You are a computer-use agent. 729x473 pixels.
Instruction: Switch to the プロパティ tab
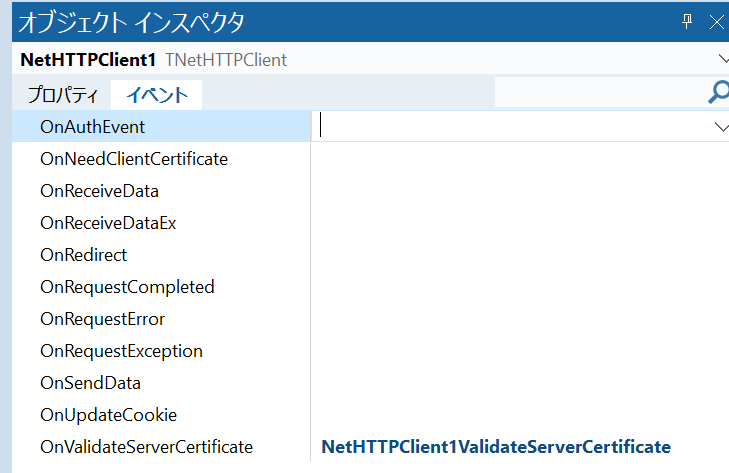pos(62,96)
